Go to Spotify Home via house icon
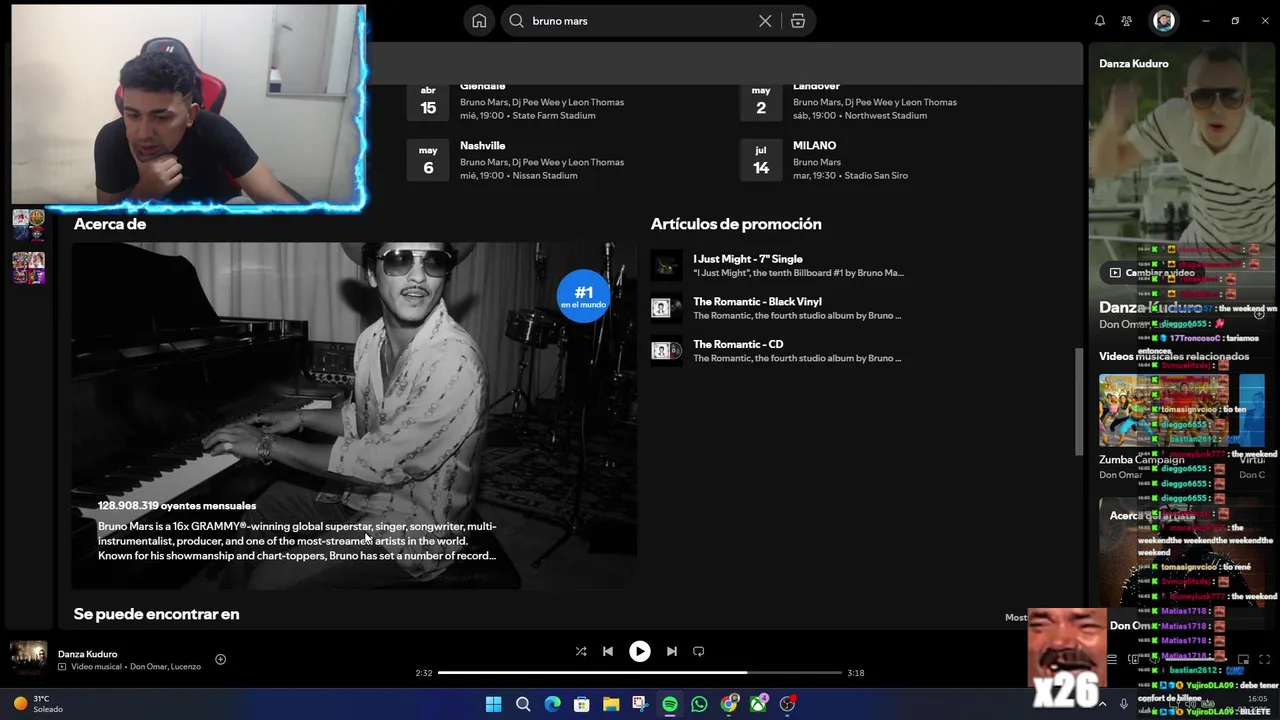The height and width of the screenshot is (720, 1280). (x=479, y=21)
